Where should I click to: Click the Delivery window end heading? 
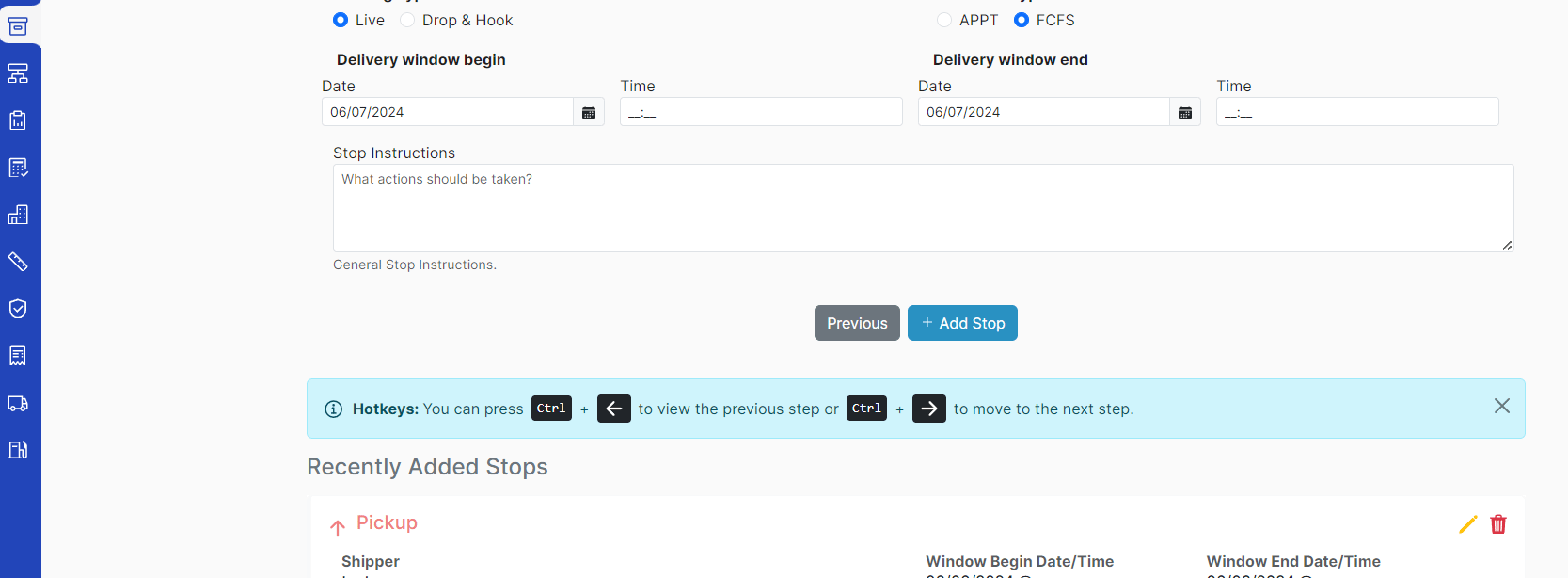click(x=1010, y=60)
